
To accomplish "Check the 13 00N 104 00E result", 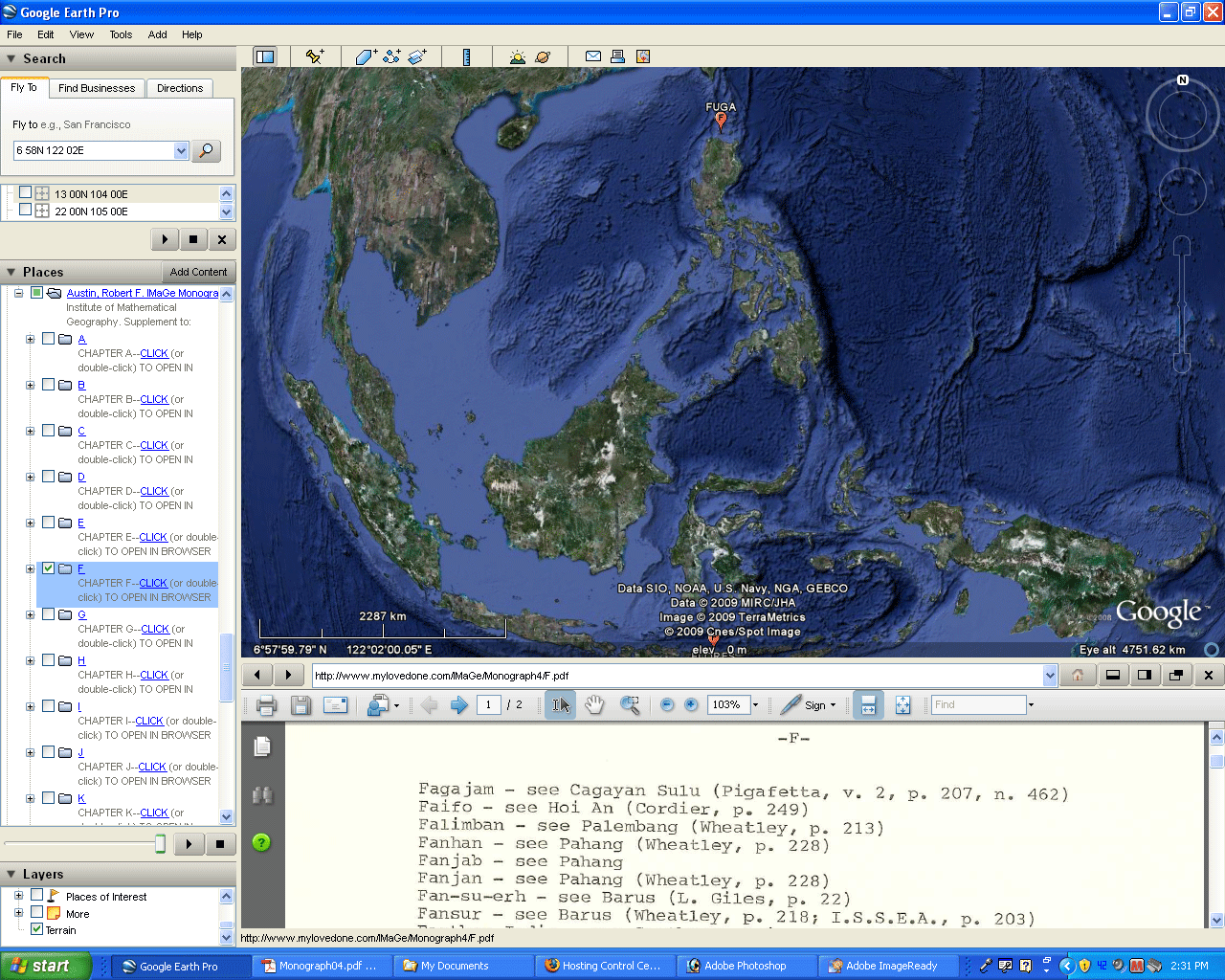I will pyautogui.click(x=26, y=192).
